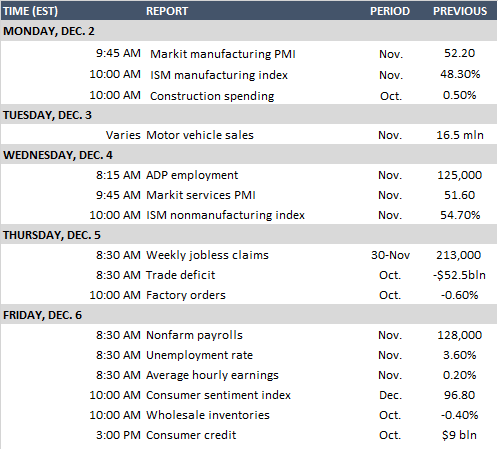Viewport: 498px width, 449px height.
Task: Select the Consumer credit row
Action: [x=249, y=435]
